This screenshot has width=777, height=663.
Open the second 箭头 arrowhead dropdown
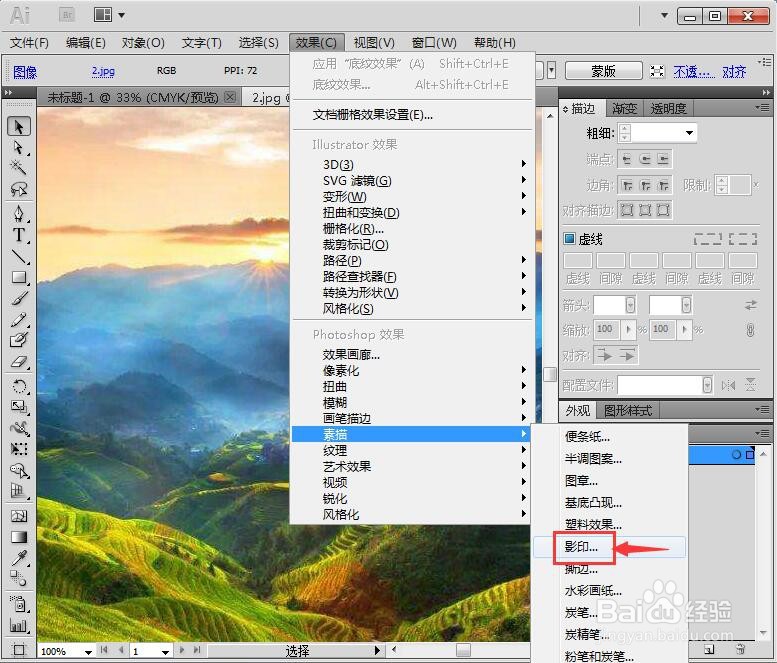coord(686,305)
